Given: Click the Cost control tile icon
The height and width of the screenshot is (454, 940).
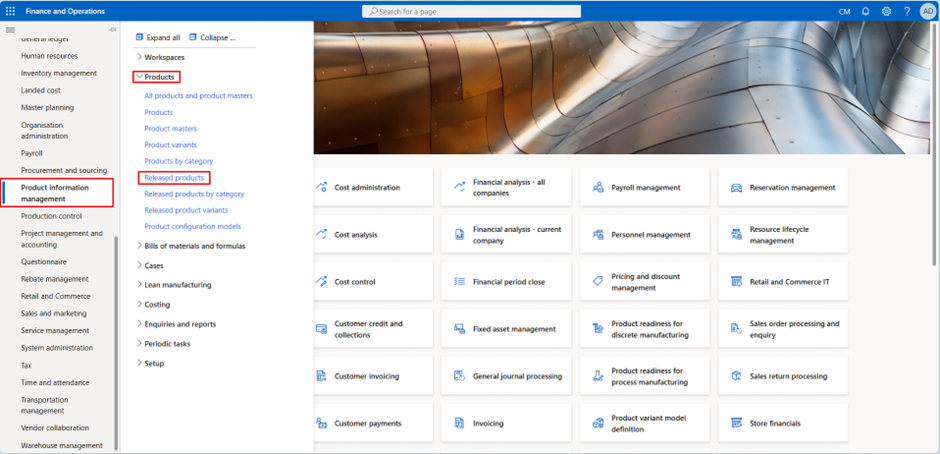Looking at the screenshot, I should [x=321, y=281].
